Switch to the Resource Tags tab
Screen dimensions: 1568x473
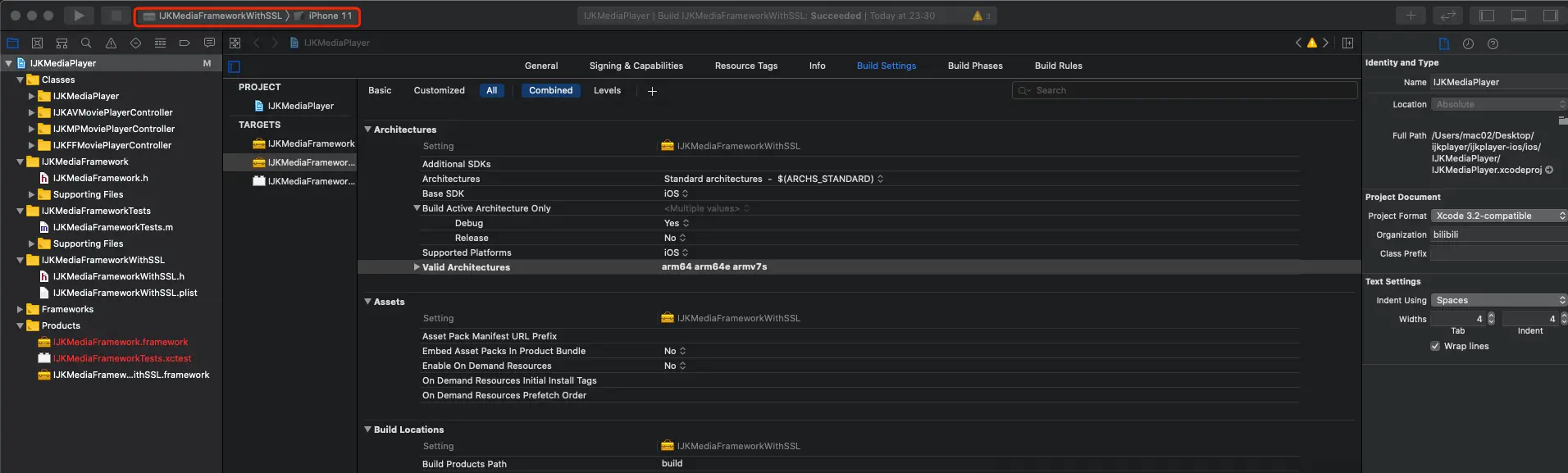pyautogui.click(x=746, y=66)
